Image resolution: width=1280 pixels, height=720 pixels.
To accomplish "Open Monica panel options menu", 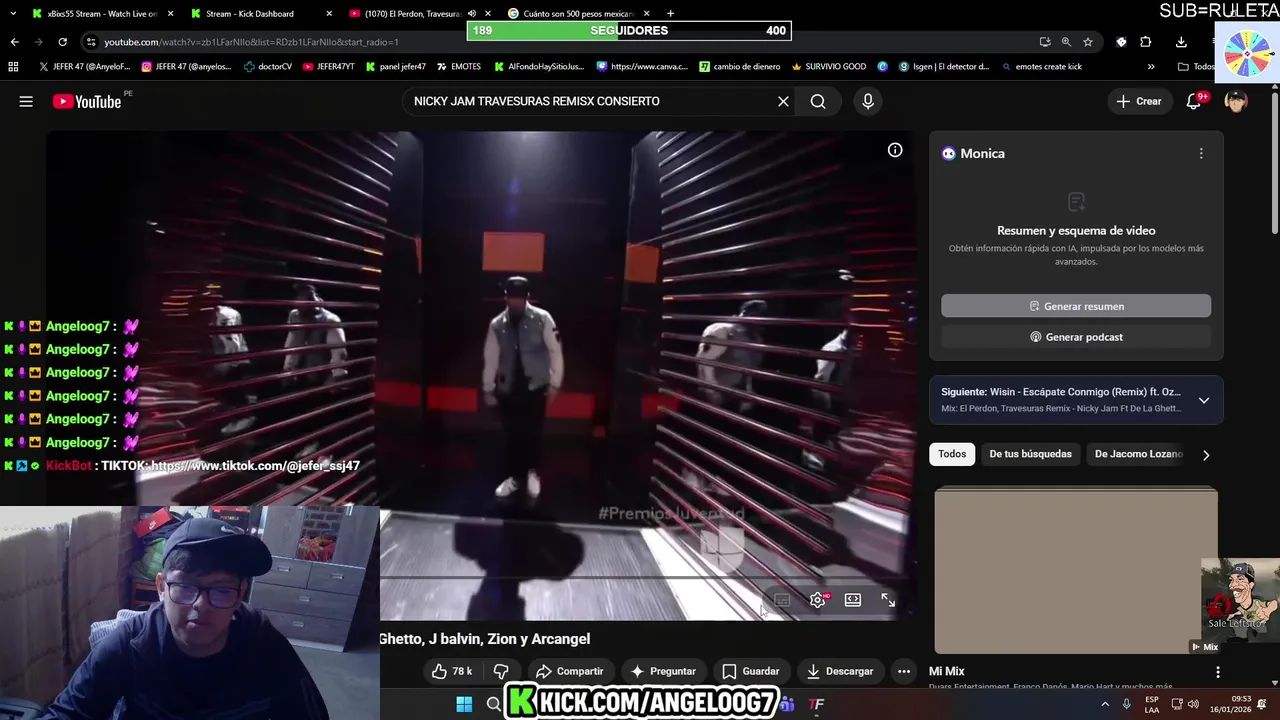I will click(1201, 153).
